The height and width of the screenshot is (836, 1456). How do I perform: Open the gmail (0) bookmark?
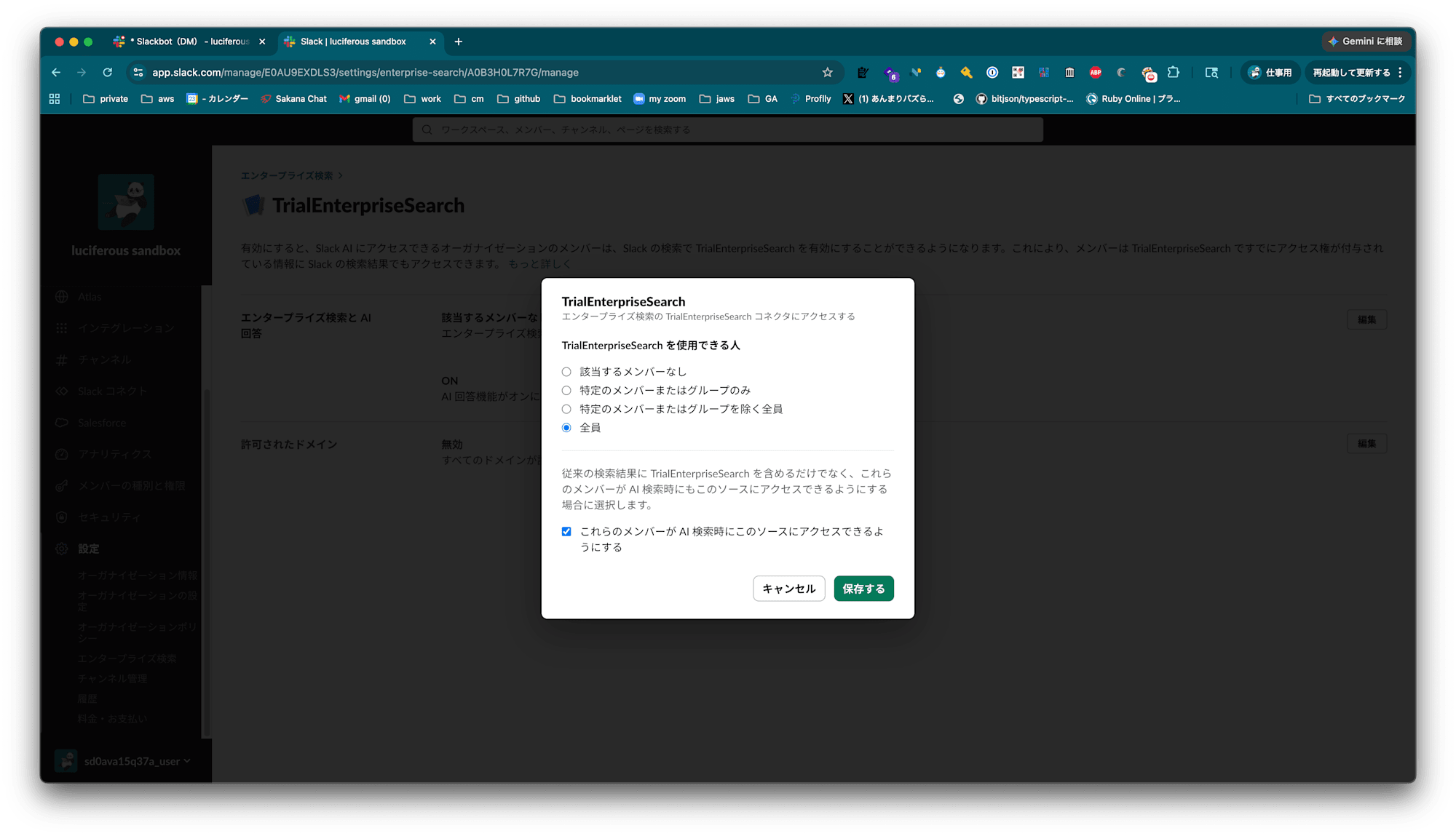coord(365,99)
